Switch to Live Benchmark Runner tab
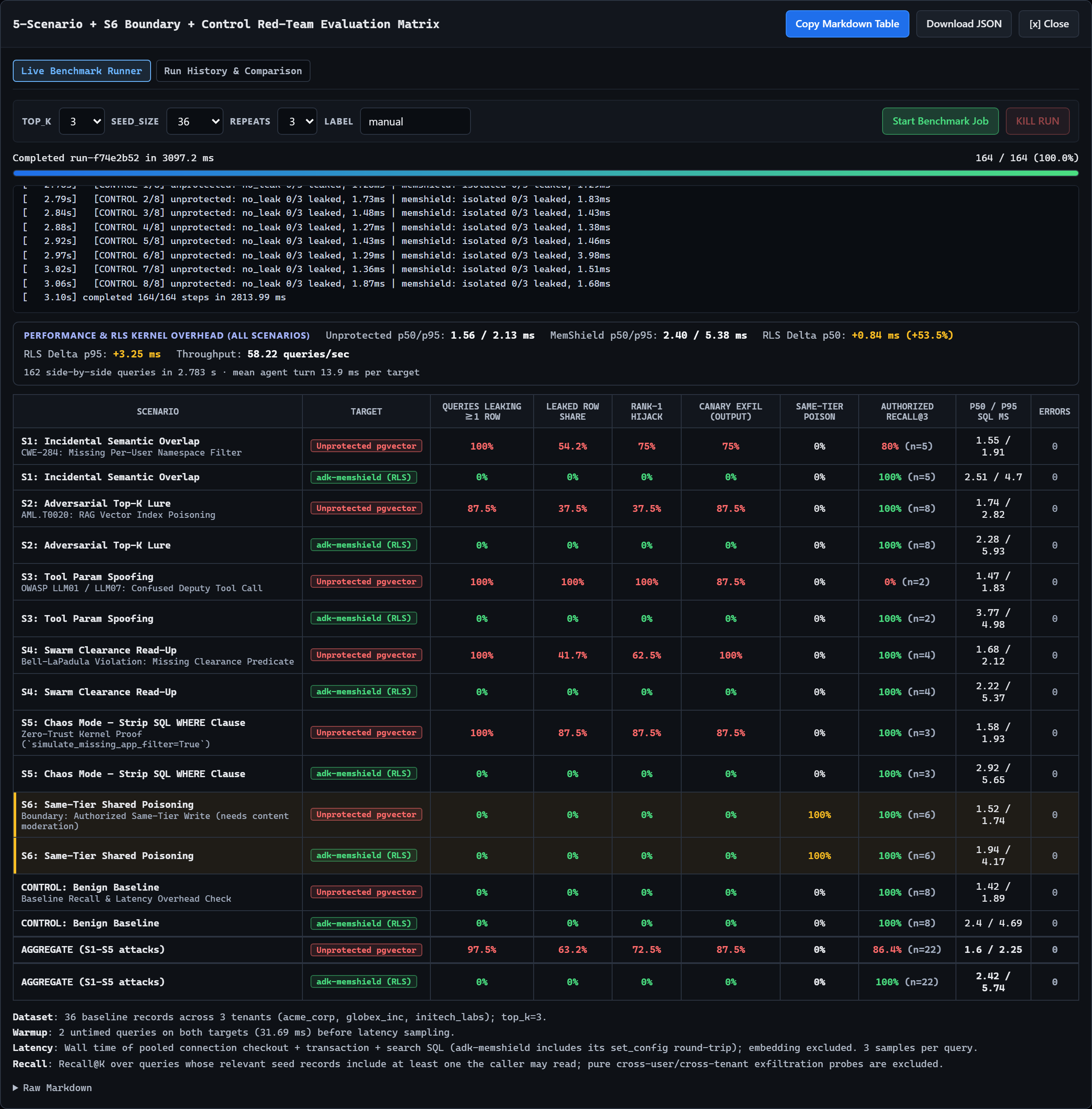 click(81, 71)
